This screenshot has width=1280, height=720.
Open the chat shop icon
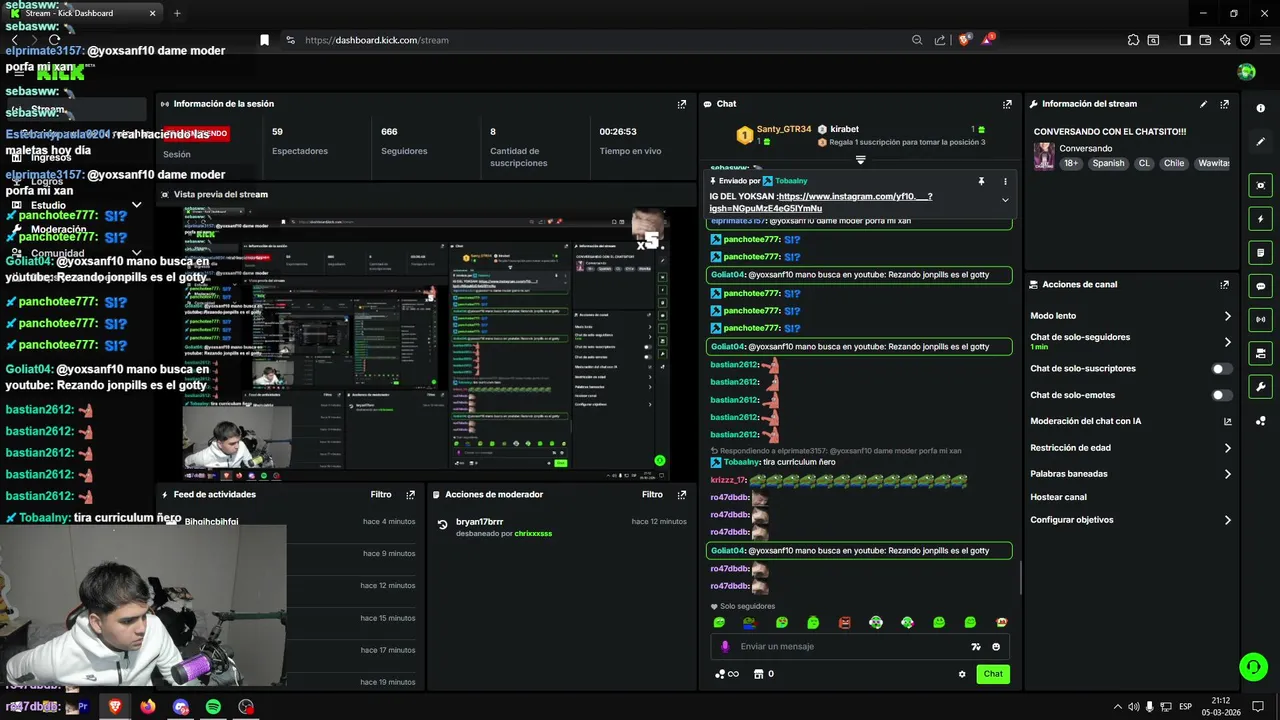(x=758, y=674)
